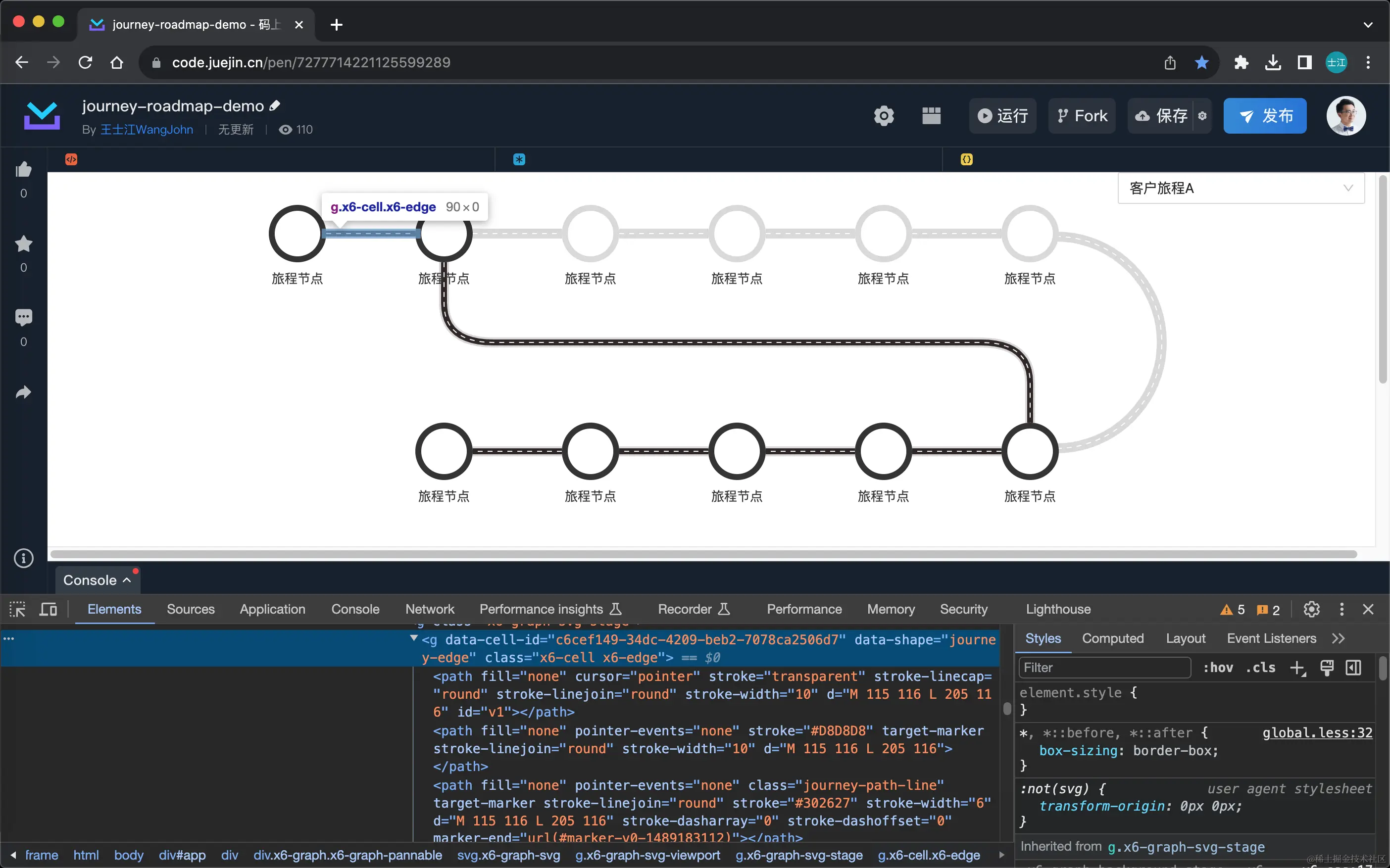Click the first journey node circle

click(x=297, y=234)
